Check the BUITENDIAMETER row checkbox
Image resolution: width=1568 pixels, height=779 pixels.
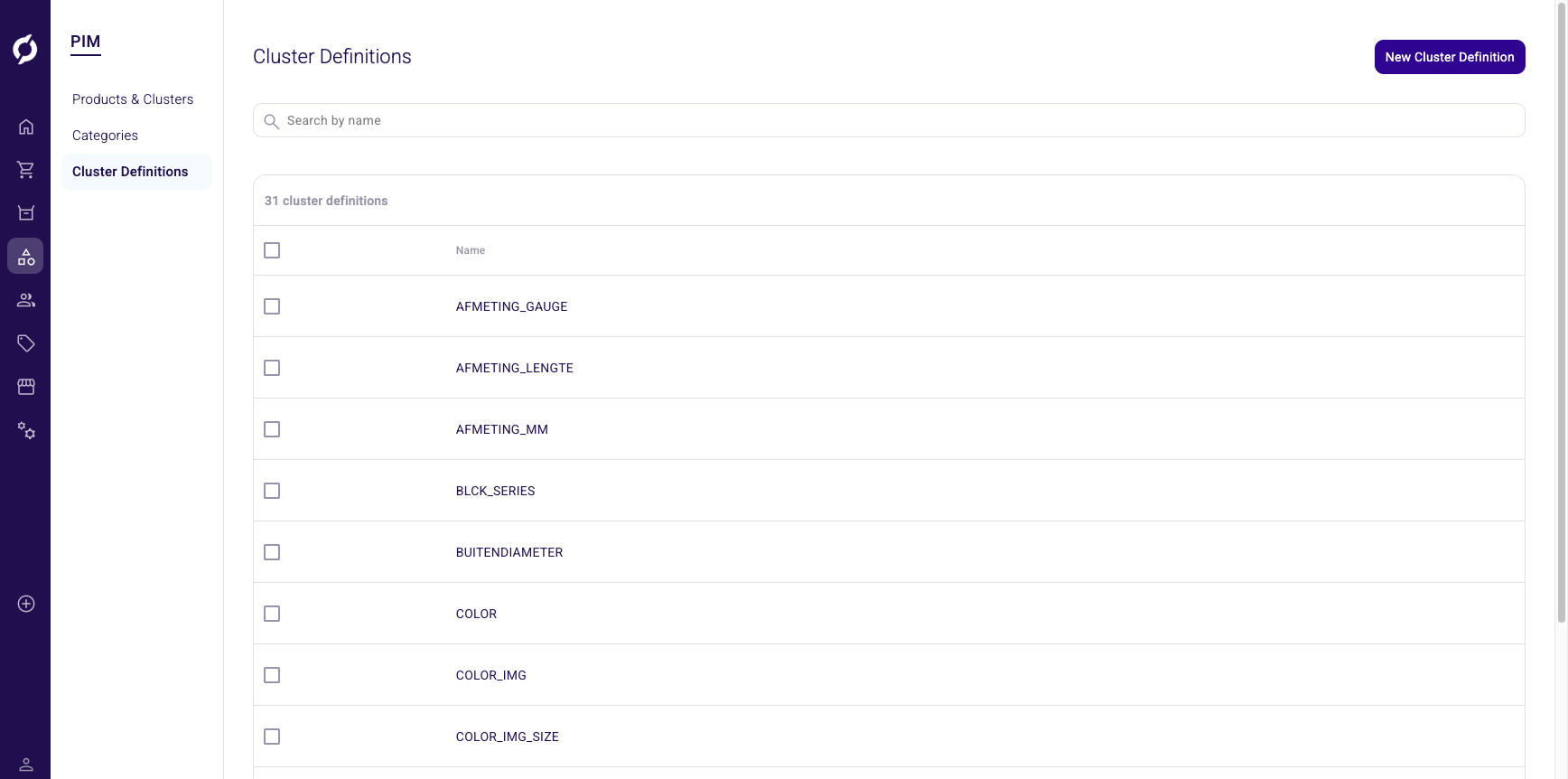click(x=272, y=552)
